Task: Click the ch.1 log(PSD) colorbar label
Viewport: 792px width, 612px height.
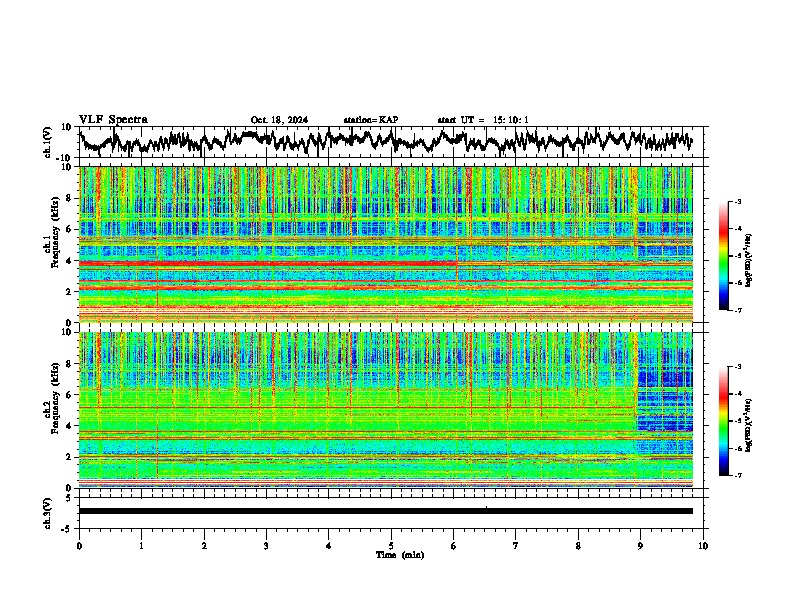Action: (x=749, y=260)
